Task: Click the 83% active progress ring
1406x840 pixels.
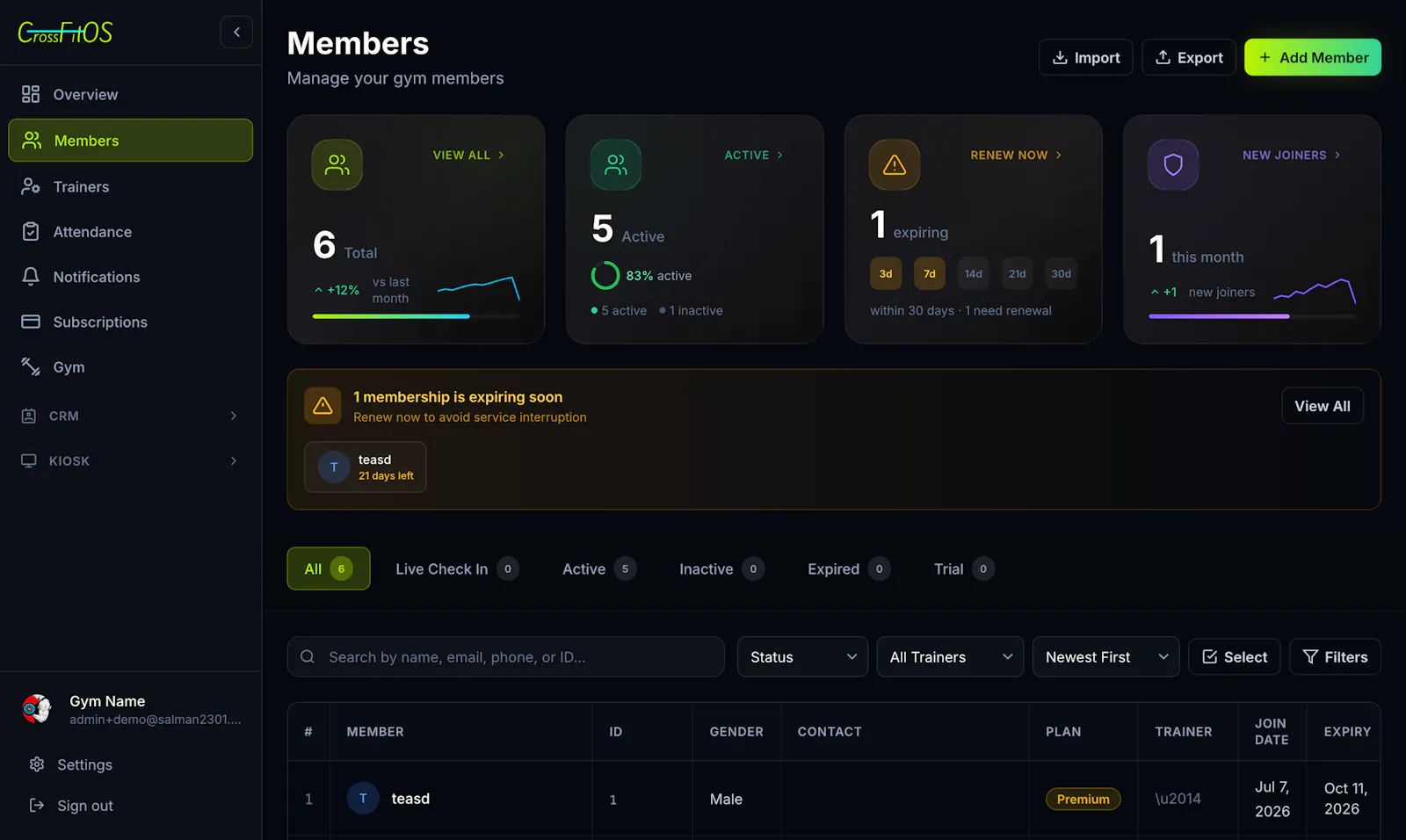Action: [605, 275]
